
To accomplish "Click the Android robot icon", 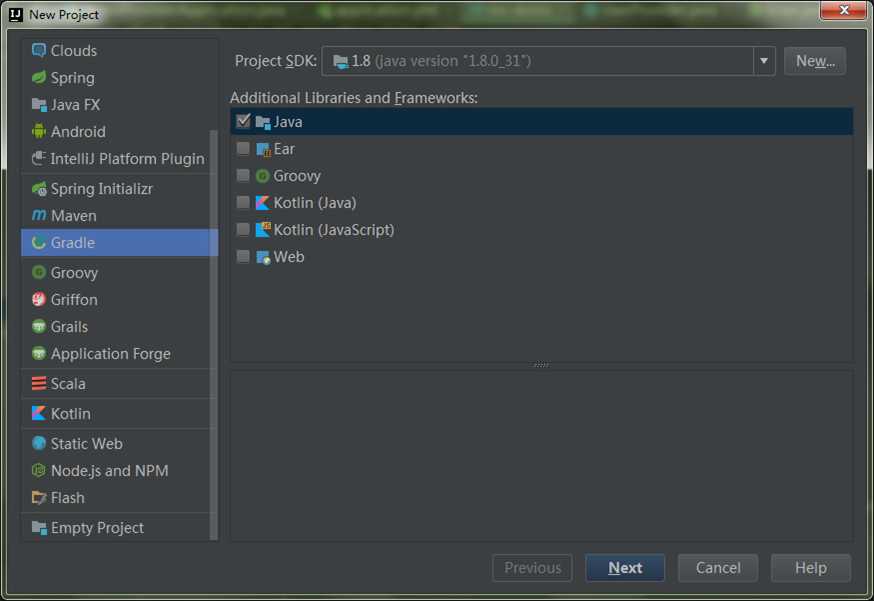I will (x=38, y=132).
